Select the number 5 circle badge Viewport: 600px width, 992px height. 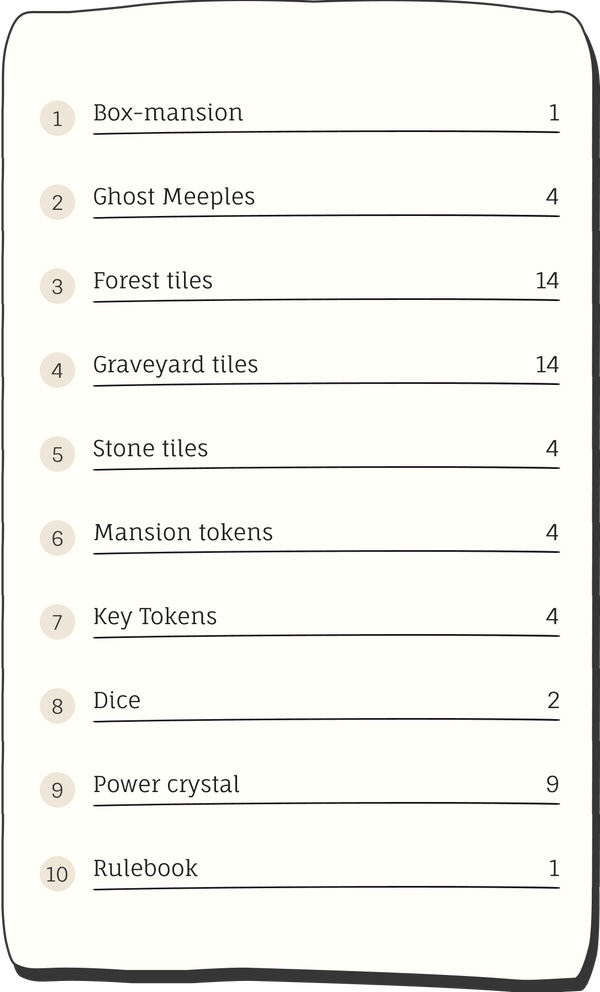click(x=57, y=455)
